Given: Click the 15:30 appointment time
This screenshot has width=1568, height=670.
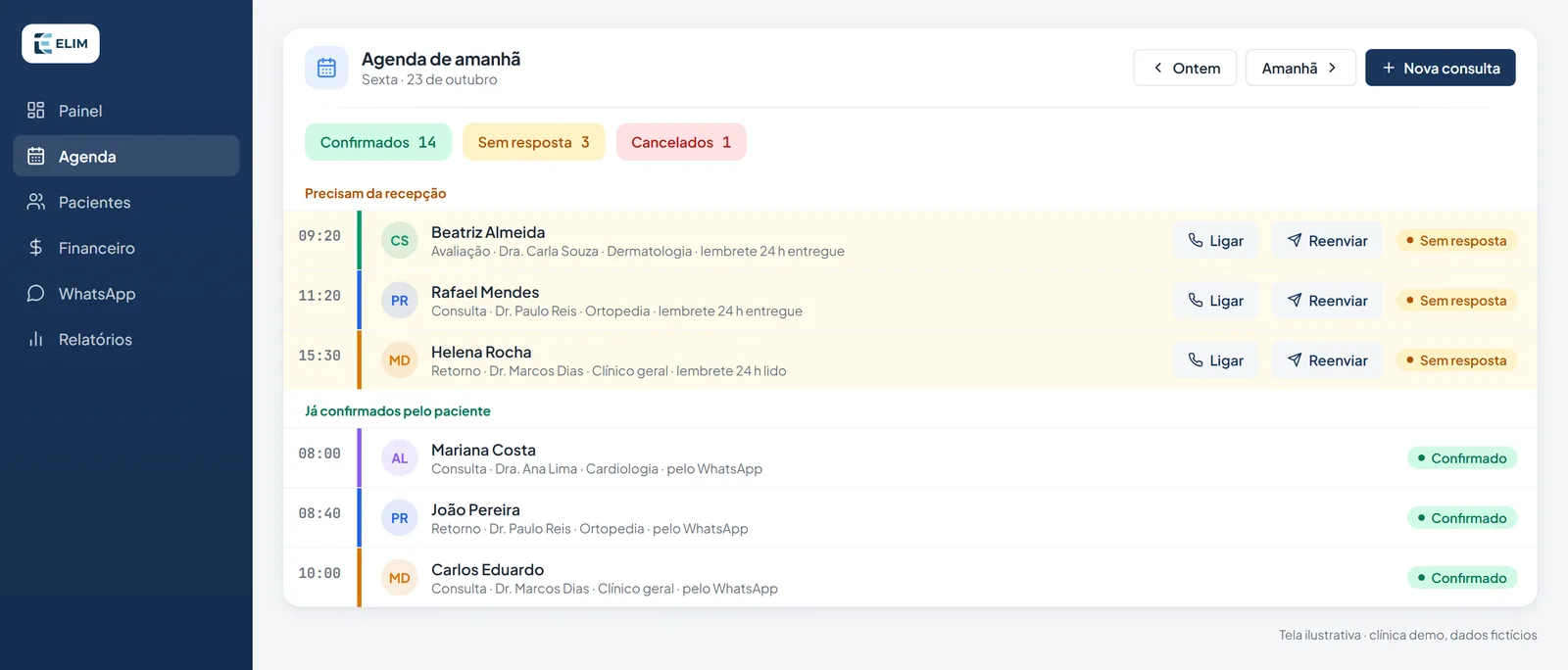Looking at the screenshot, I should point(319,356).
